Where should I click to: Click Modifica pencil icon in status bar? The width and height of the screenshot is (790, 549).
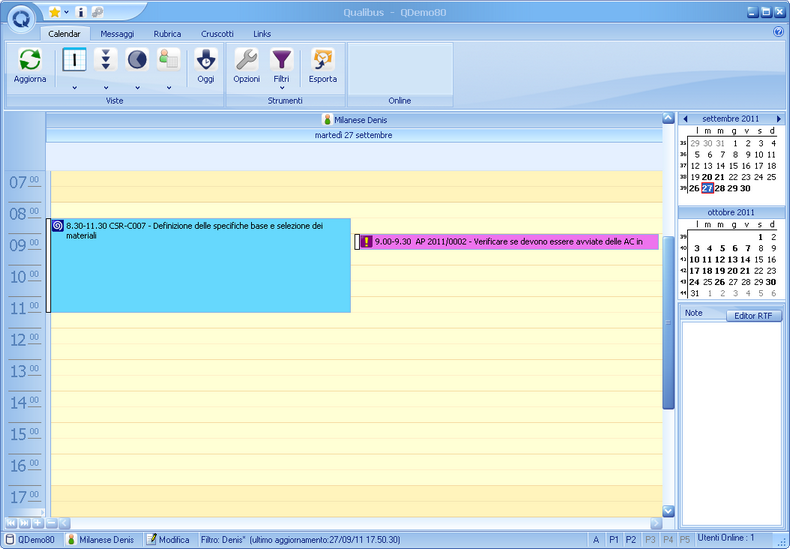(151, 539)
